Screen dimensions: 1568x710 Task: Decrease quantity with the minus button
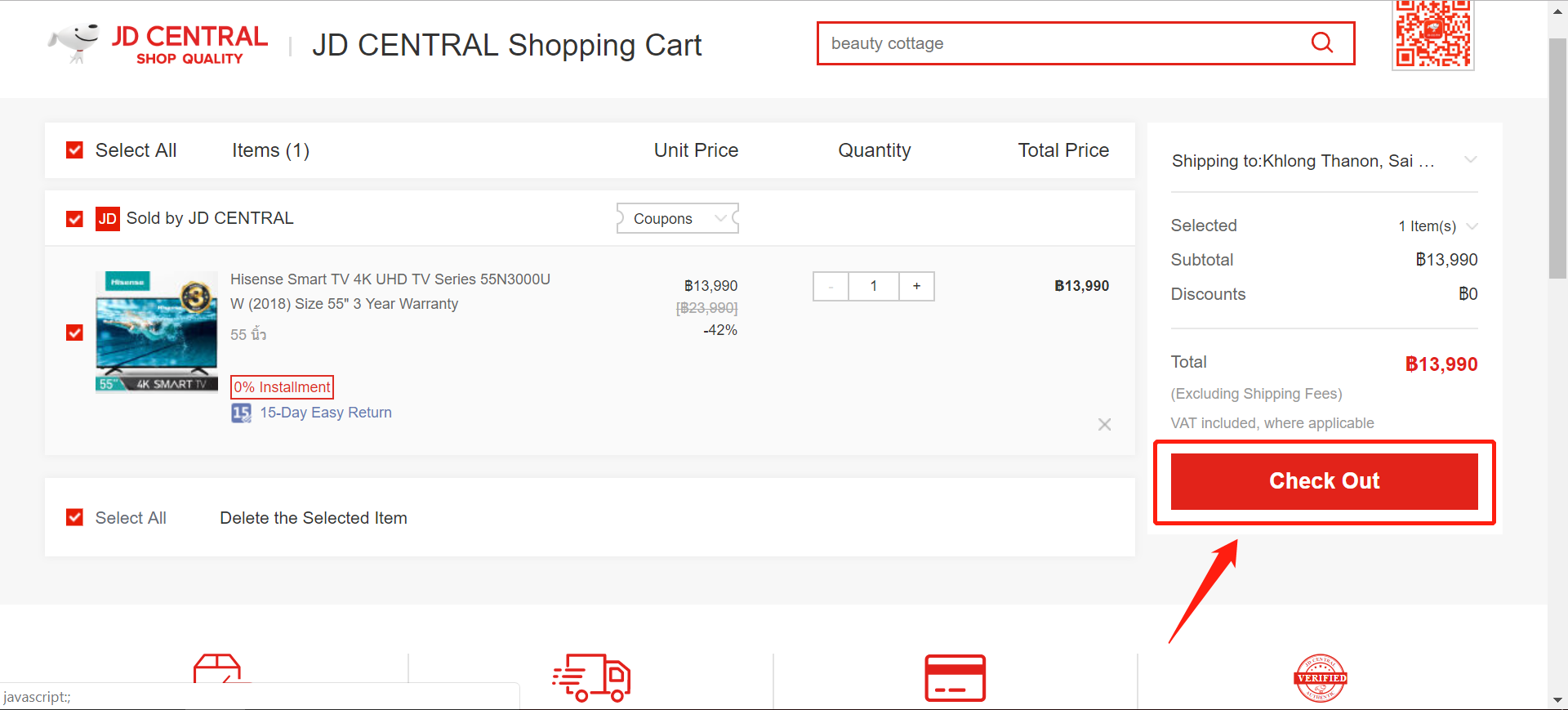[831, 286]
